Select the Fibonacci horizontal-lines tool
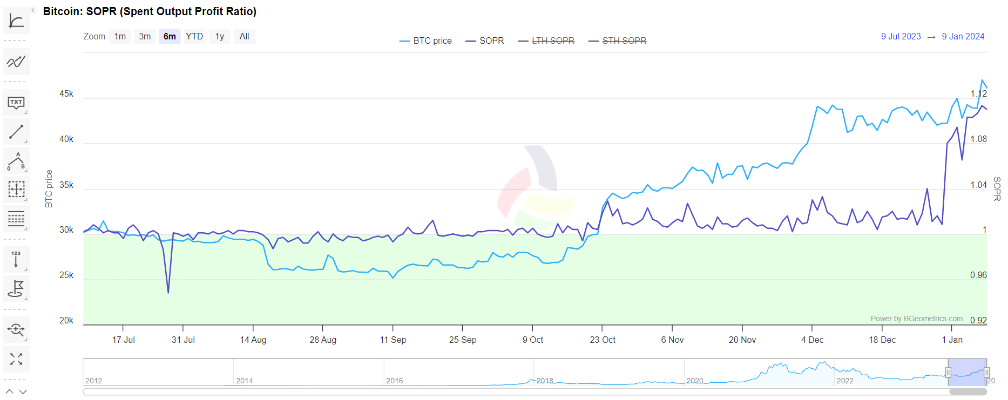Viewport: 1008px width, 400px height. click(x=15, y=218)
